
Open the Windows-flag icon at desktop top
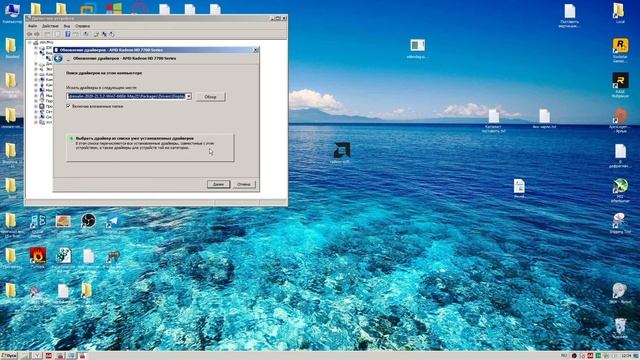(114, 9)
